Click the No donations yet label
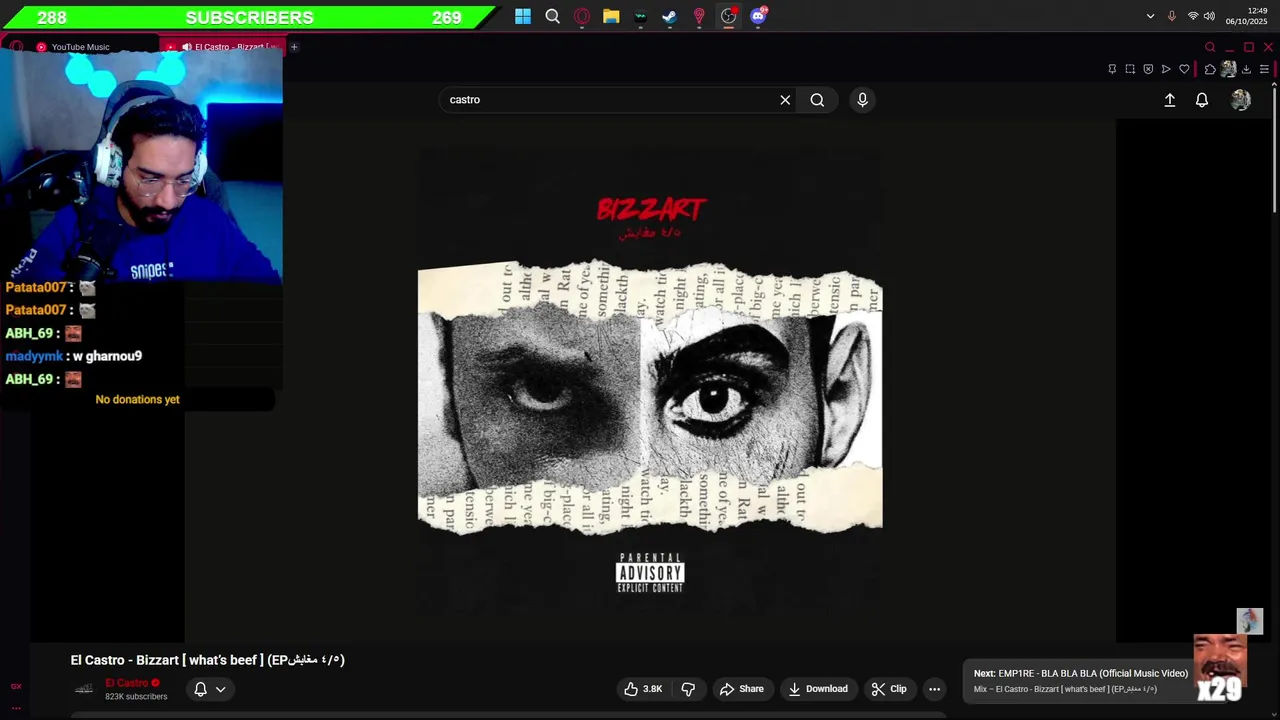 (137, 399)
